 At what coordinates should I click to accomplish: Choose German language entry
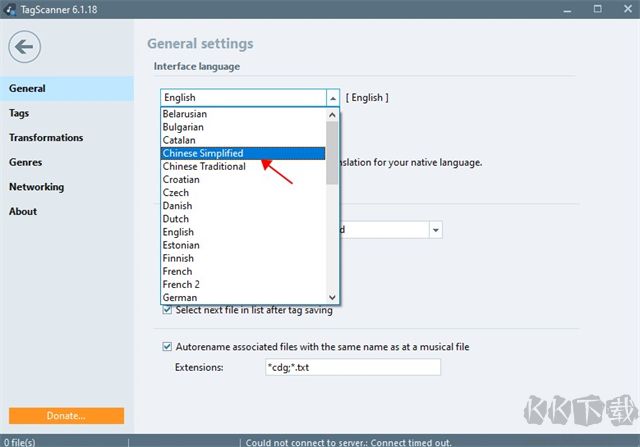click(243, 297)
